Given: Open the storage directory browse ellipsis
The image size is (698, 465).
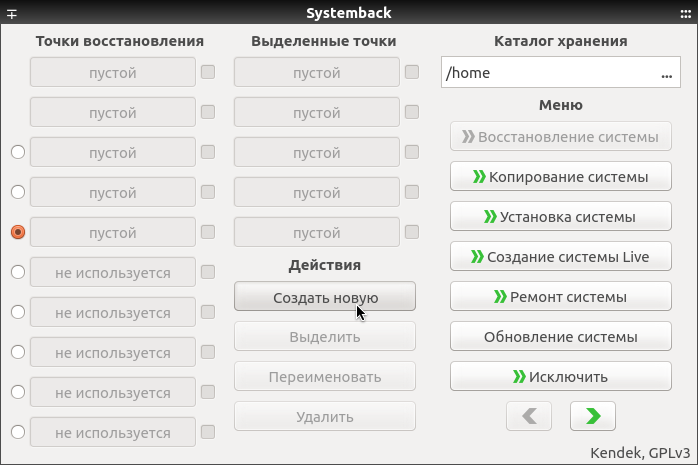Looking at the screenshot, I should click(x=666, y=74).
